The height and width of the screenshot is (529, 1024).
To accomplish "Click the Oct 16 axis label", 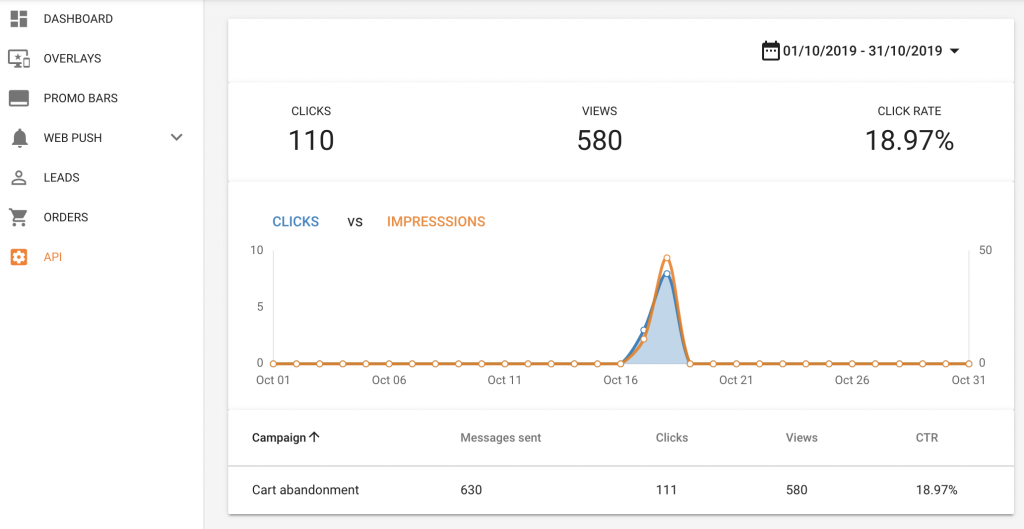I will tap(620, 380).
